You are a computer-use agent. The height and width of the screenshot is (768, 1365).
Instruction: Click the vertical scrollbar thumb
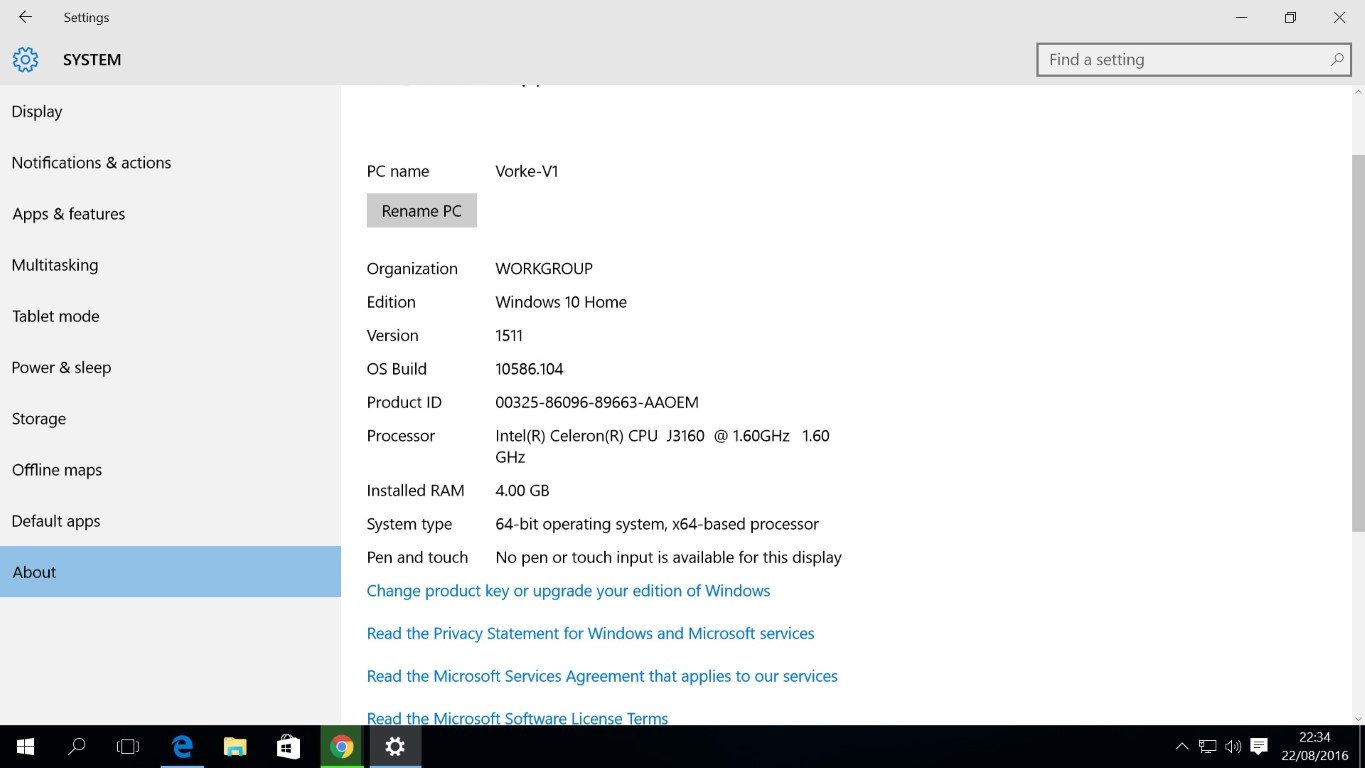(1358, 343)
